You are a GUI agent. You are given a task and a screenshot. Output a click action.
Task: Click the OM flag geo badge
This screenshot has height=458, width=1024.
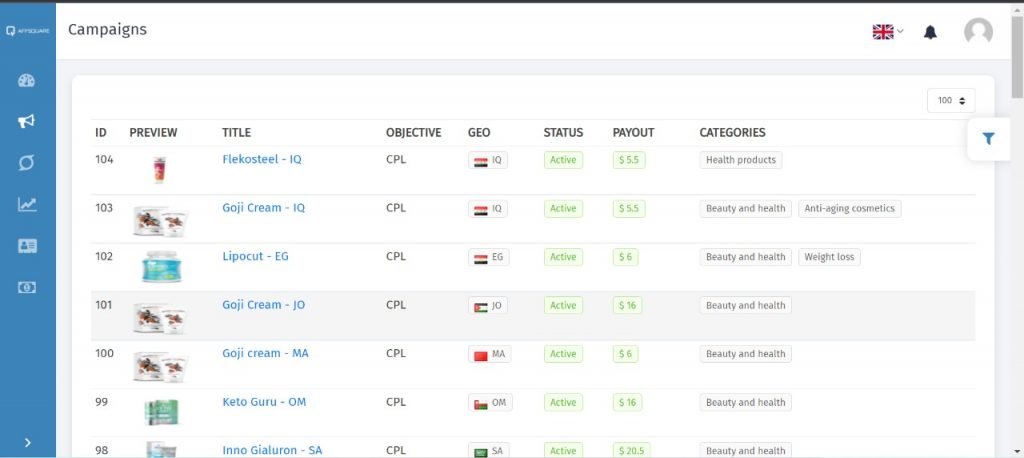point(490,402)
